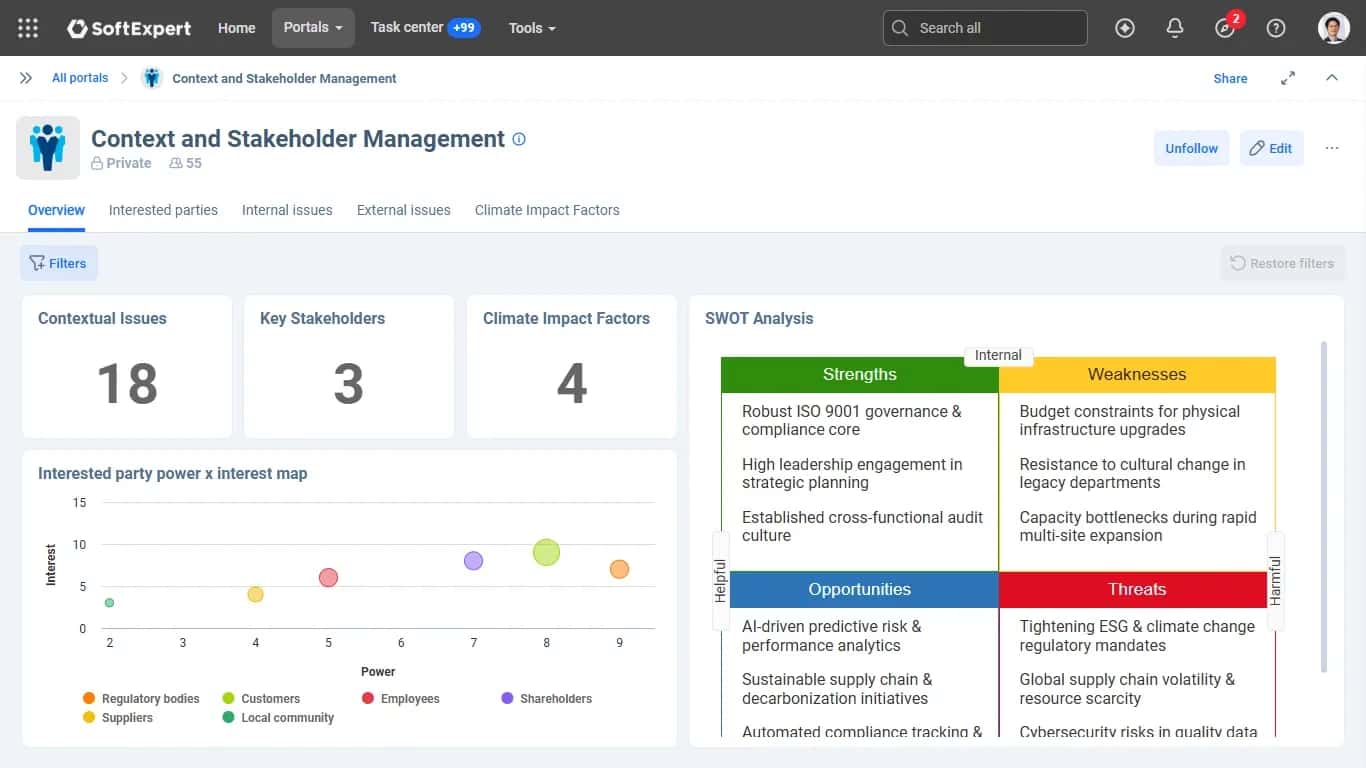Open the user profile avatar

click(1334, 28)
